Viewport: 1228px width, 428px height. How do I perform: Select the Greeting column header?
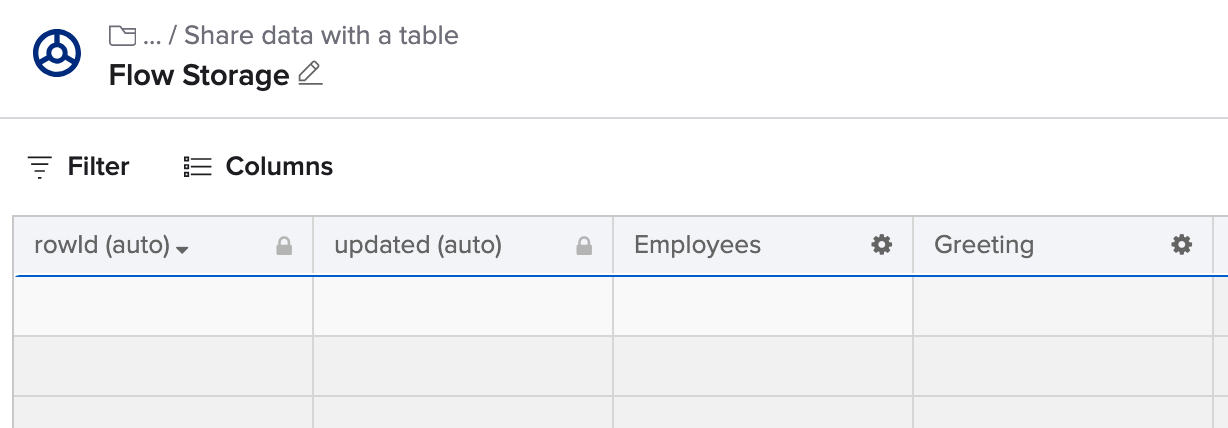[983, 245]
